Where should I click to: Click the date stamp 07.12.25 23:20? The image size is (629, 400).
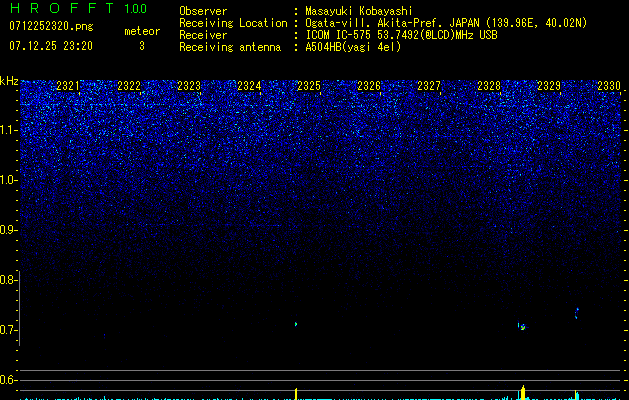[51, 46]
